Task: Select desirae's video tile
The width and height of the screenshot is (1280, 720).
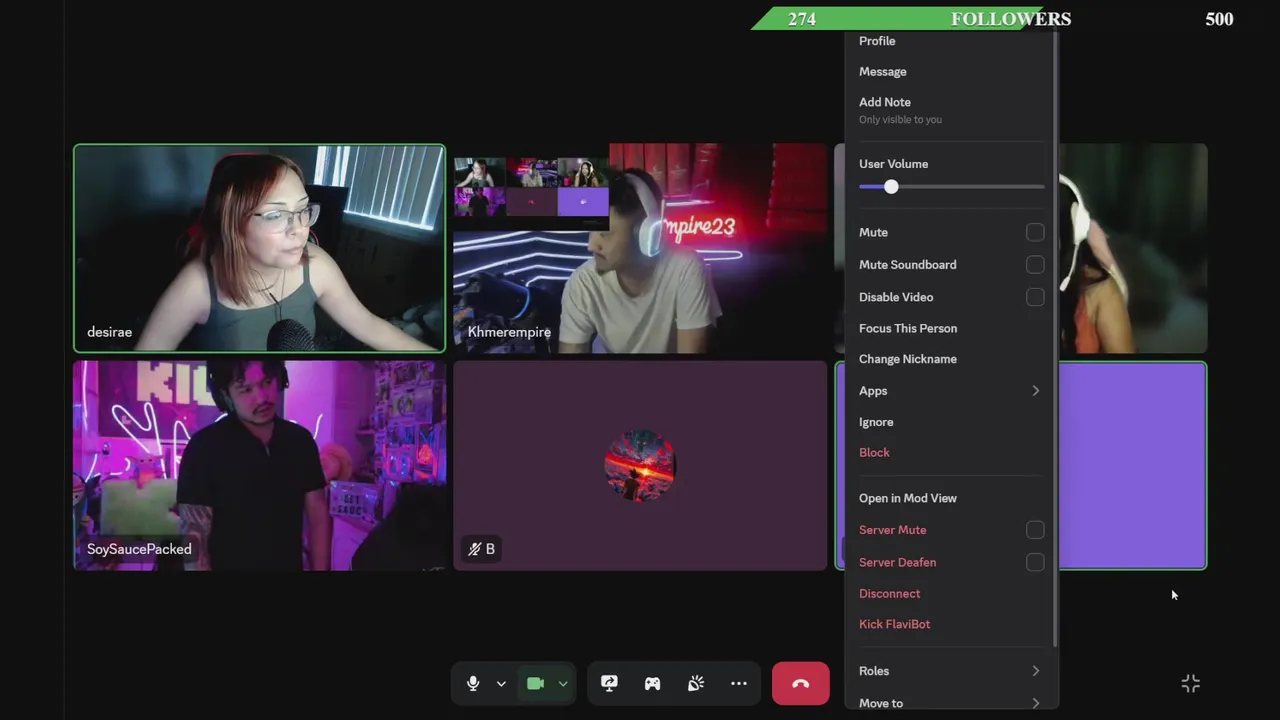Action: point(259,248)
